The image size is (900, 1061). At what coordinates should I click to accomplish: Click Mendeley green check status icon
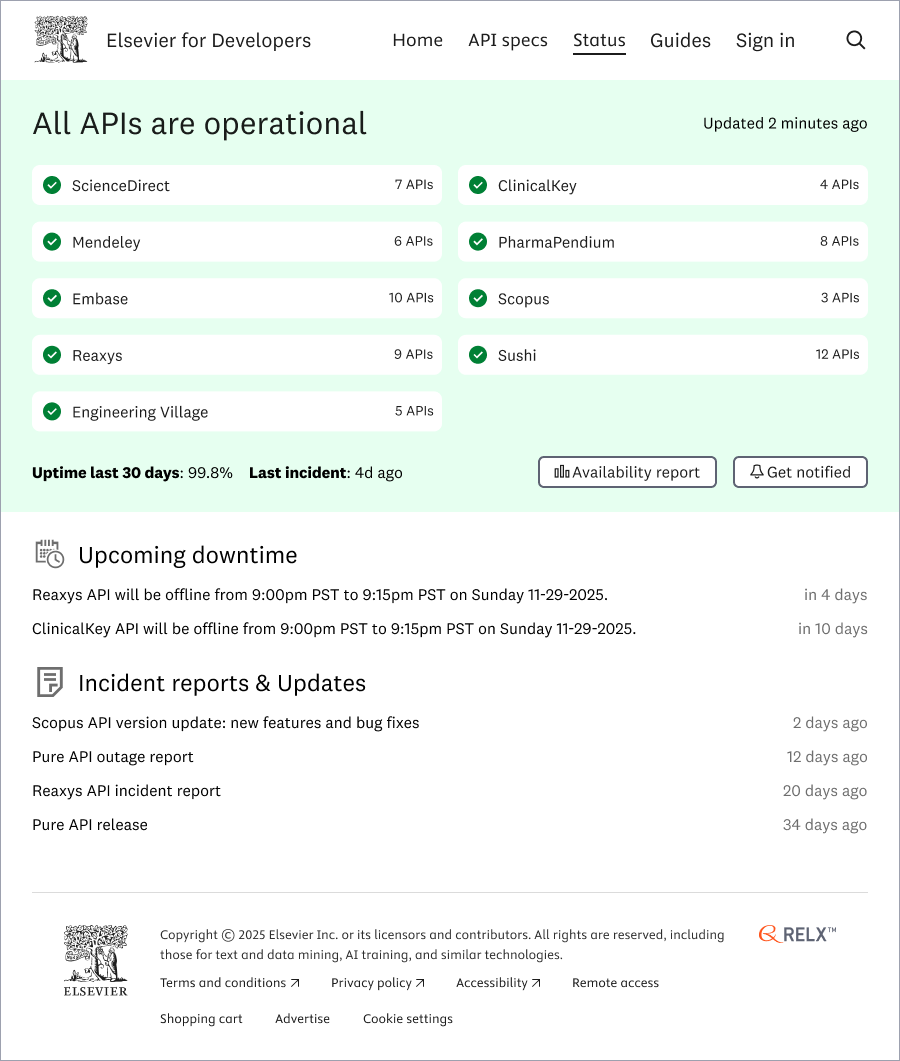(52, 242)
